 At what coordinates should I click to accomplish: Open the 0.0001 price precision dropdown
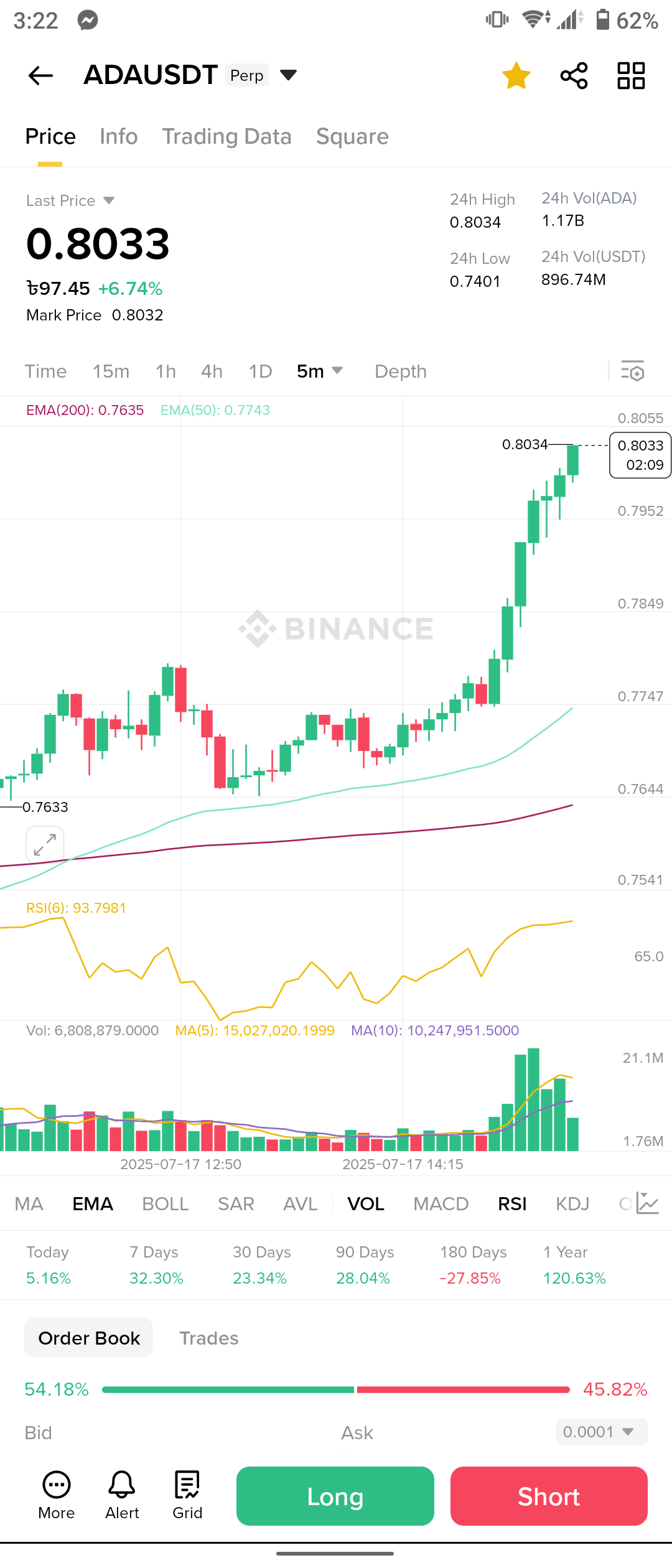pos(602,1432)
